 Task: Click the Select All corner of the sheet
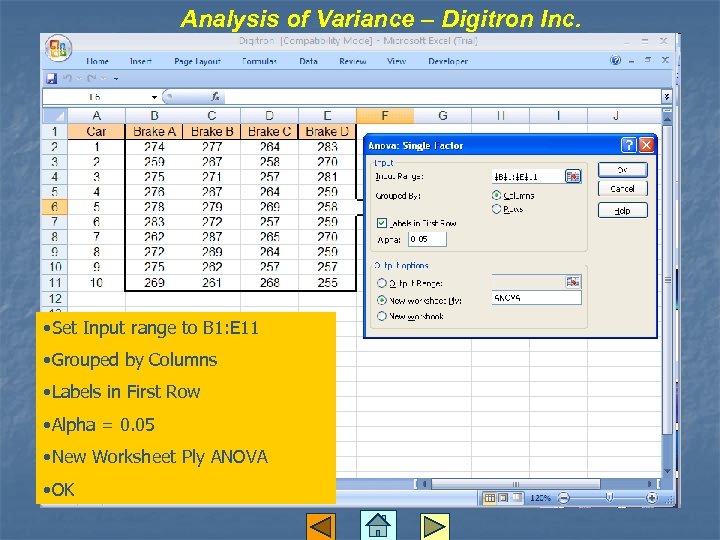click(55, 115)
